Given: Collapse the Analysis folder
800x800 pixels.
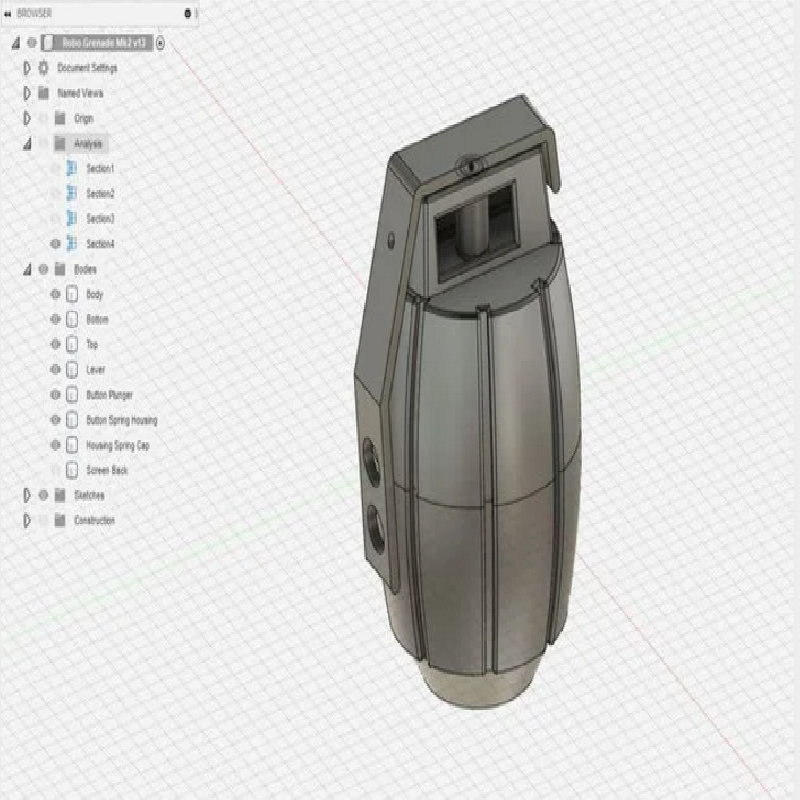Looking at the screenshot, I should 27,143.
